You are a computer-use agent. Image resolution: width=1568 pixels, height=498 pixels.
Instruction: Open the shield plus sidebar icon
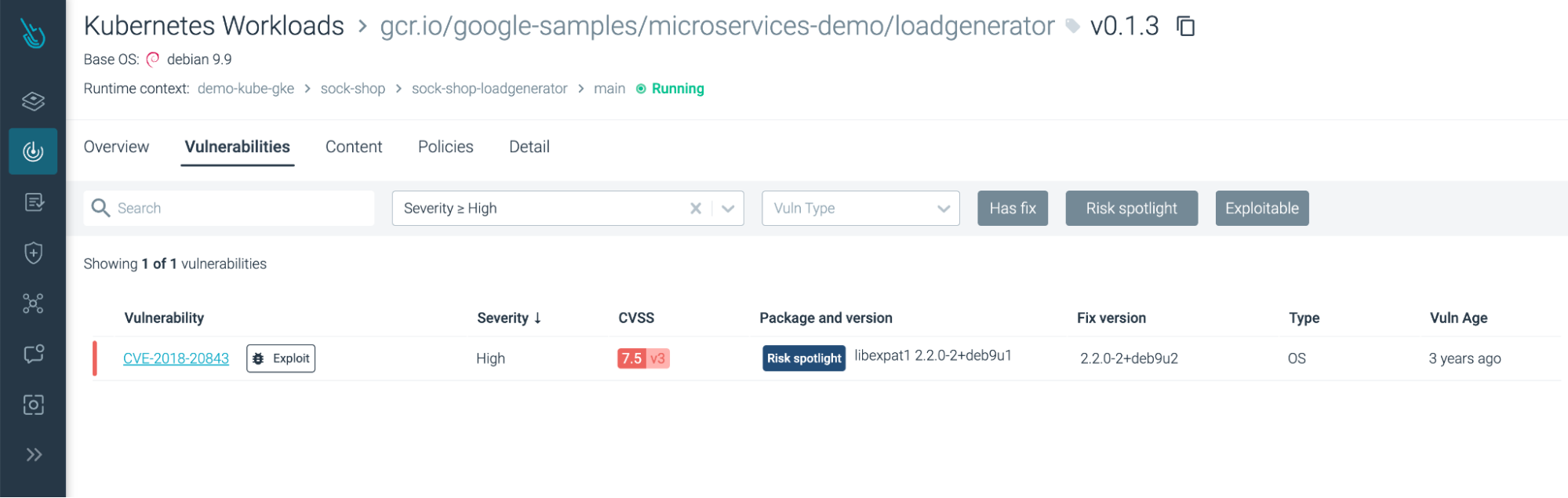pyautogui.click(x=33, y=253)
